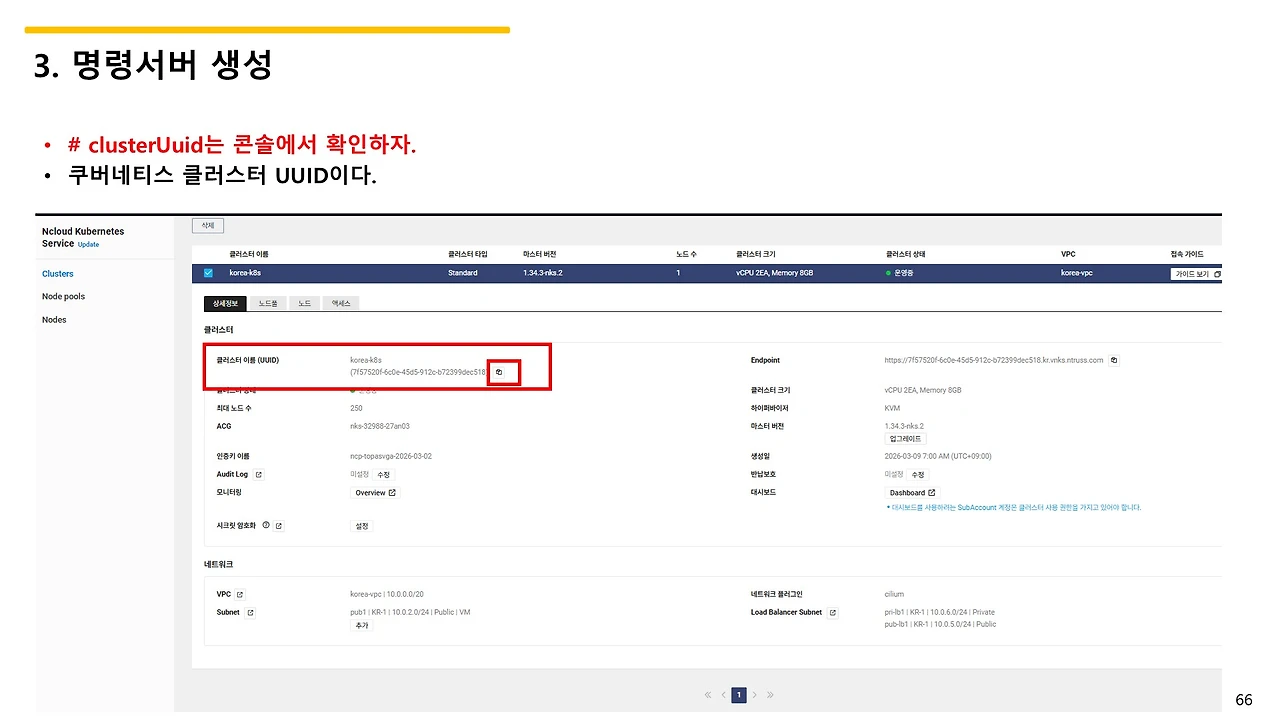The height and width of the screenshot is (720, 1280).
Task: Click 수정 next to 반납보호
Action: point(917,474)
